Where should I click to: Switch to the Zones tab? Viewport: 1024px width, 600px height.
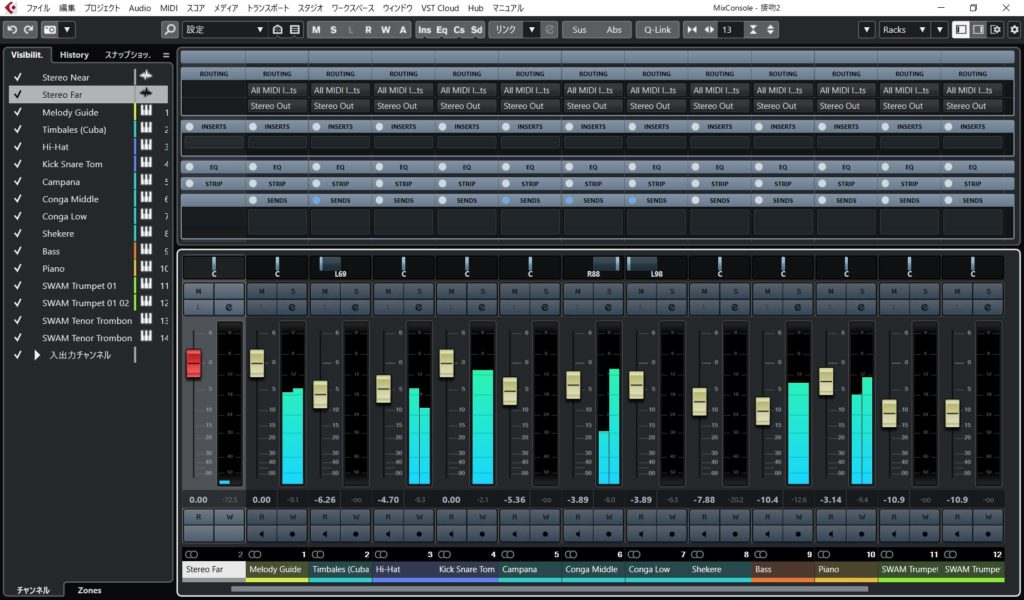click(x=89, y=590)
